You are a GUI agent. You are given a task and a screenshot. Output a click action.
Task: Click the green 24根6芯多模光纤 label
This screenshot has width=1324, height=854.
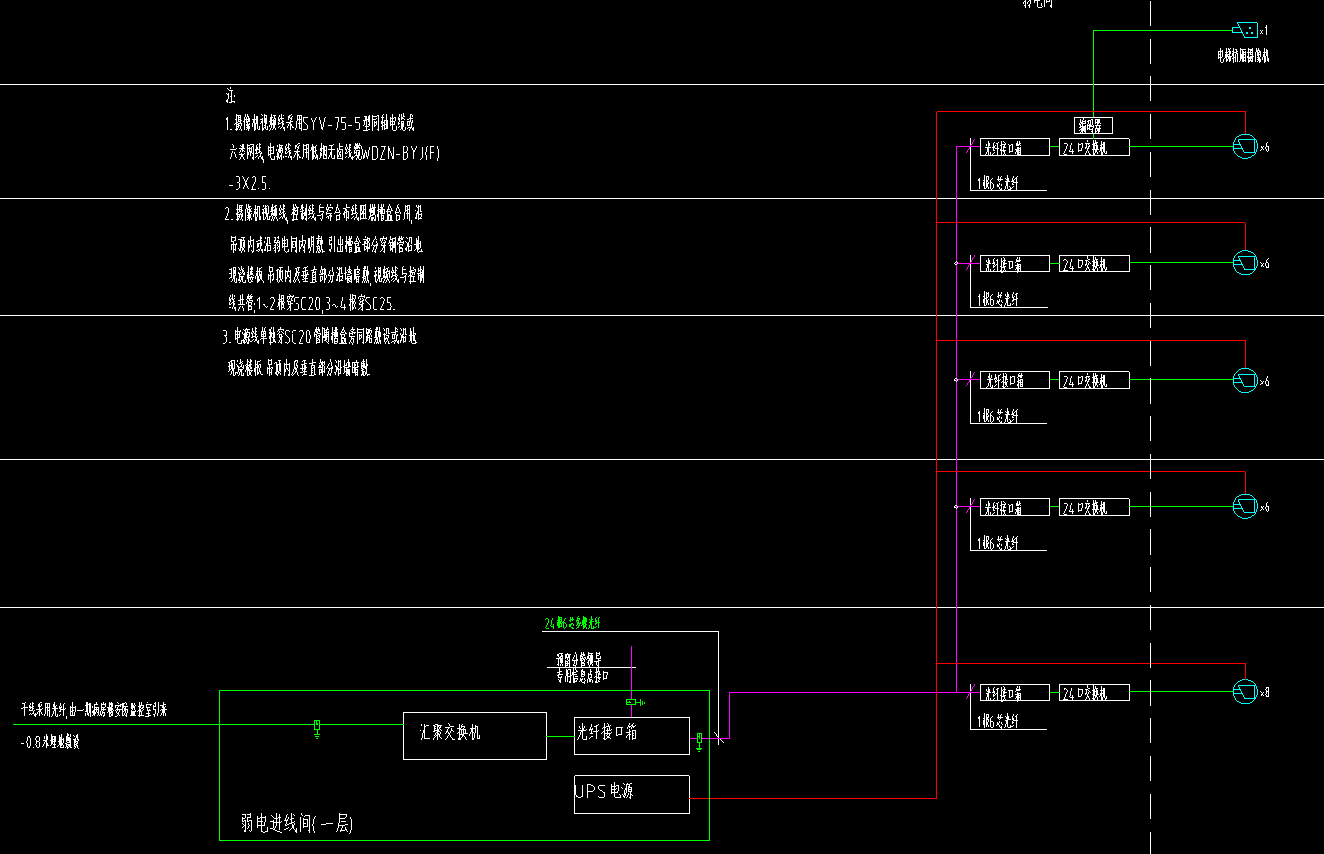[573, 623]
